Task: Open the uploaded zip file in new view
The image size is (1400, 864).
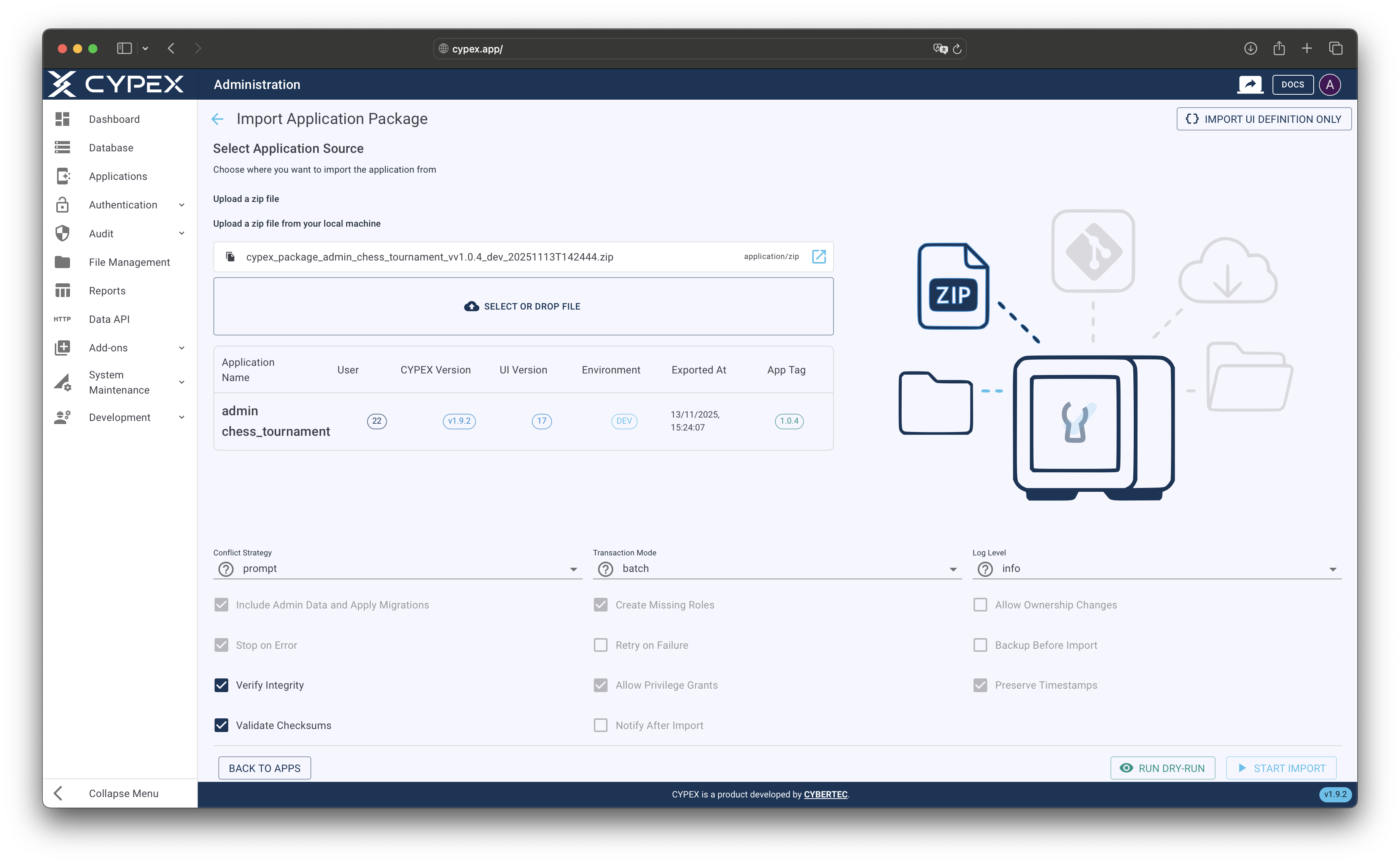Action: (819, 257)
